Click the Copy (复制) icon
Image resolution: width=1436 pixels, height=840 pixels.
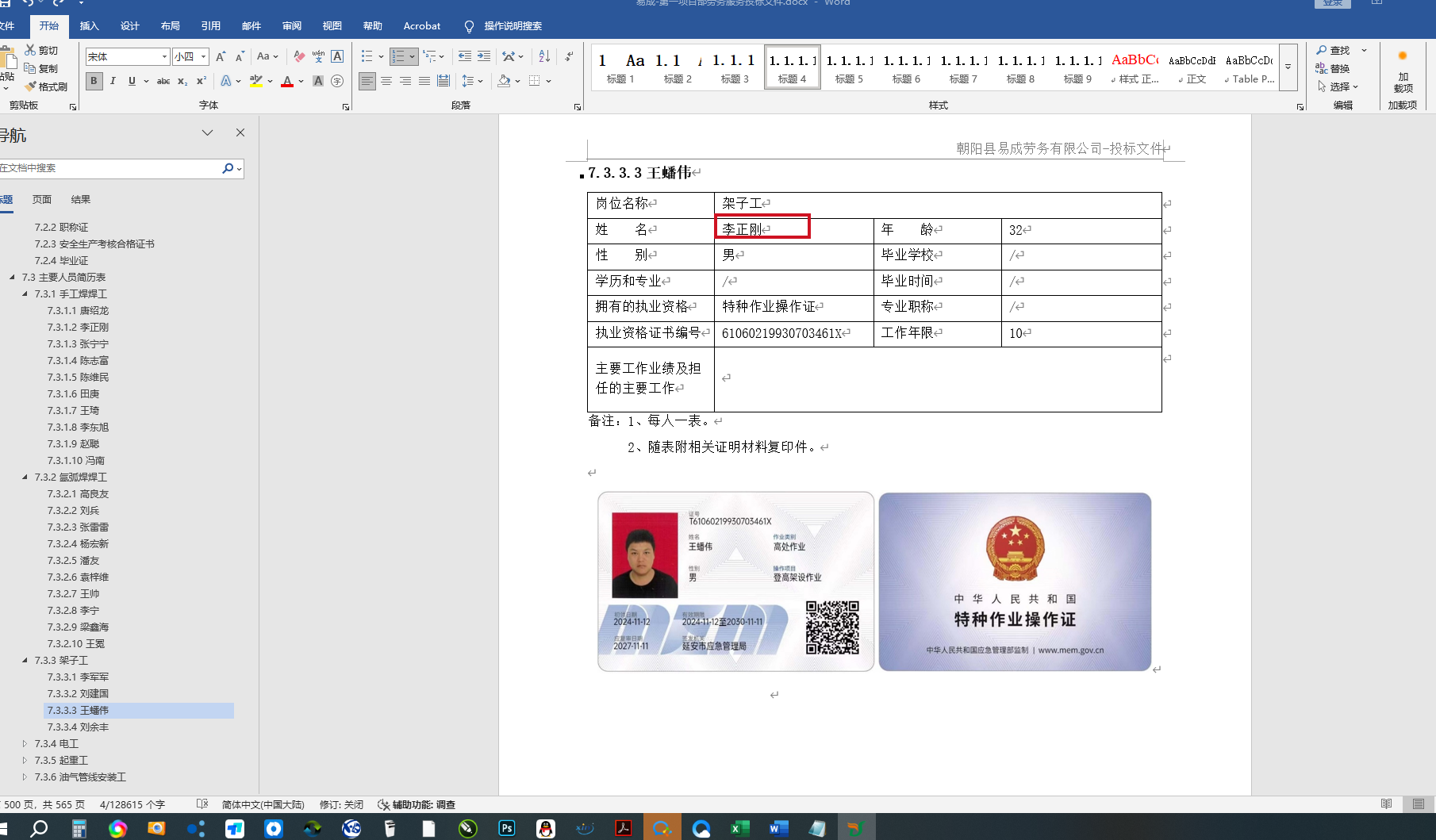point(30,68)
